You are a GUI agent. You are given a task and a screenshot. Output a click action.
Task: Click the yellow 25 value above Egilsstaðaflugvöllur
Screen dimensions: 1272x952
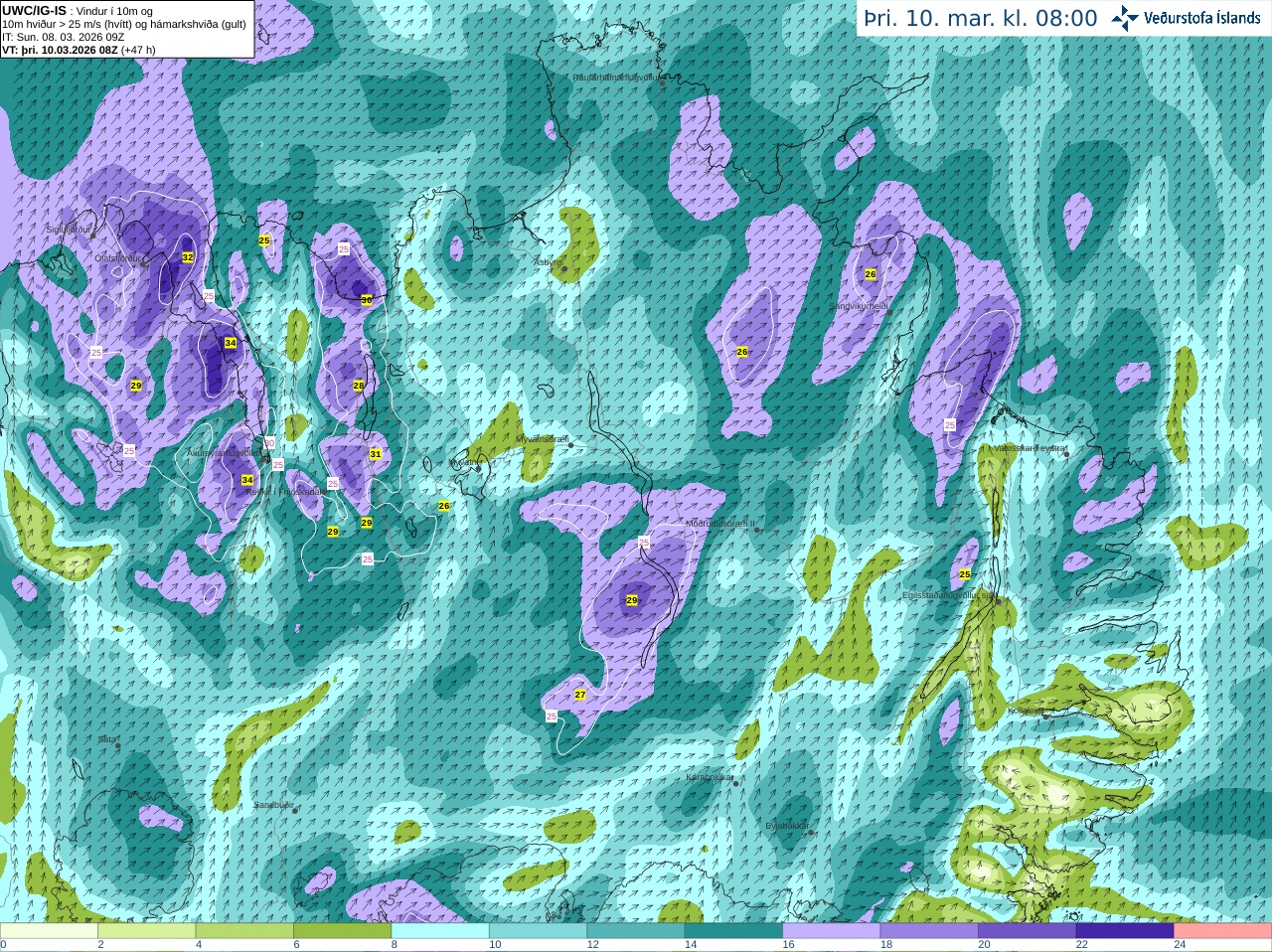[965, 574]
